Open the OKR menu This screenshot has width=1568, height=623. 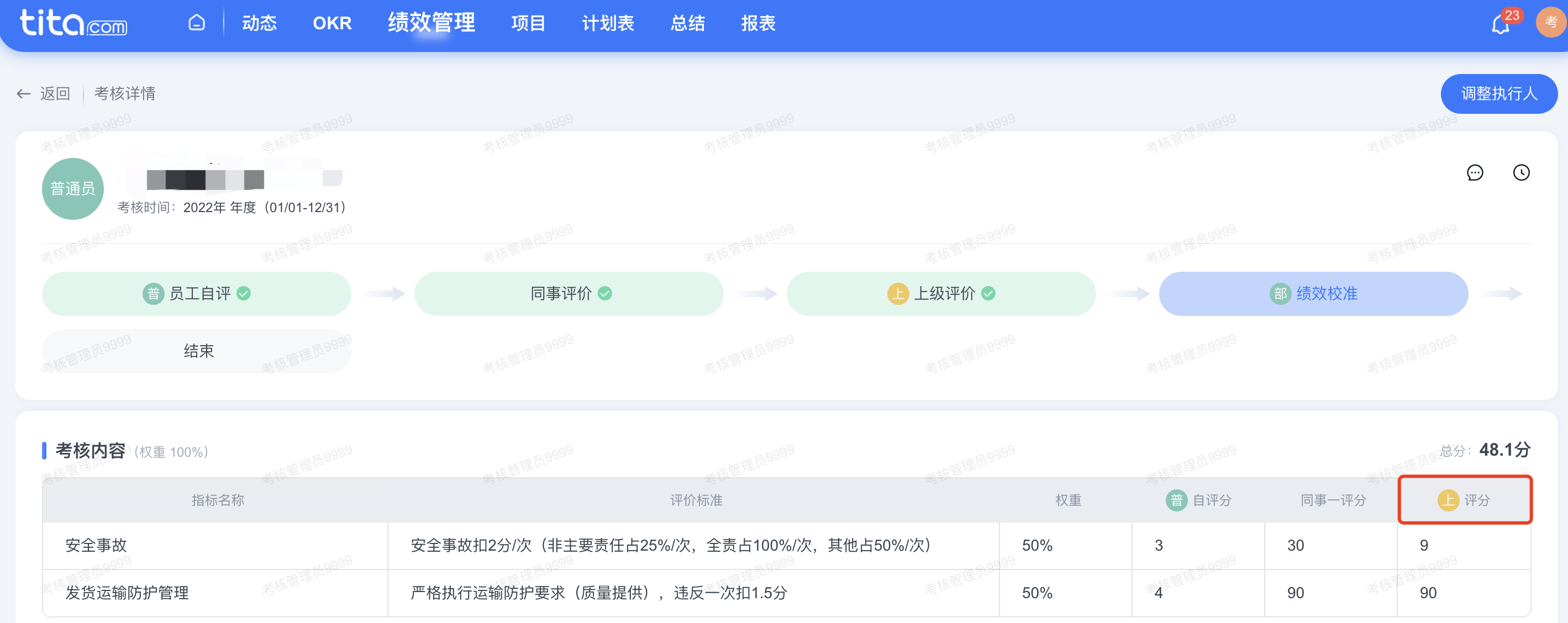click(x=333, y=23)
